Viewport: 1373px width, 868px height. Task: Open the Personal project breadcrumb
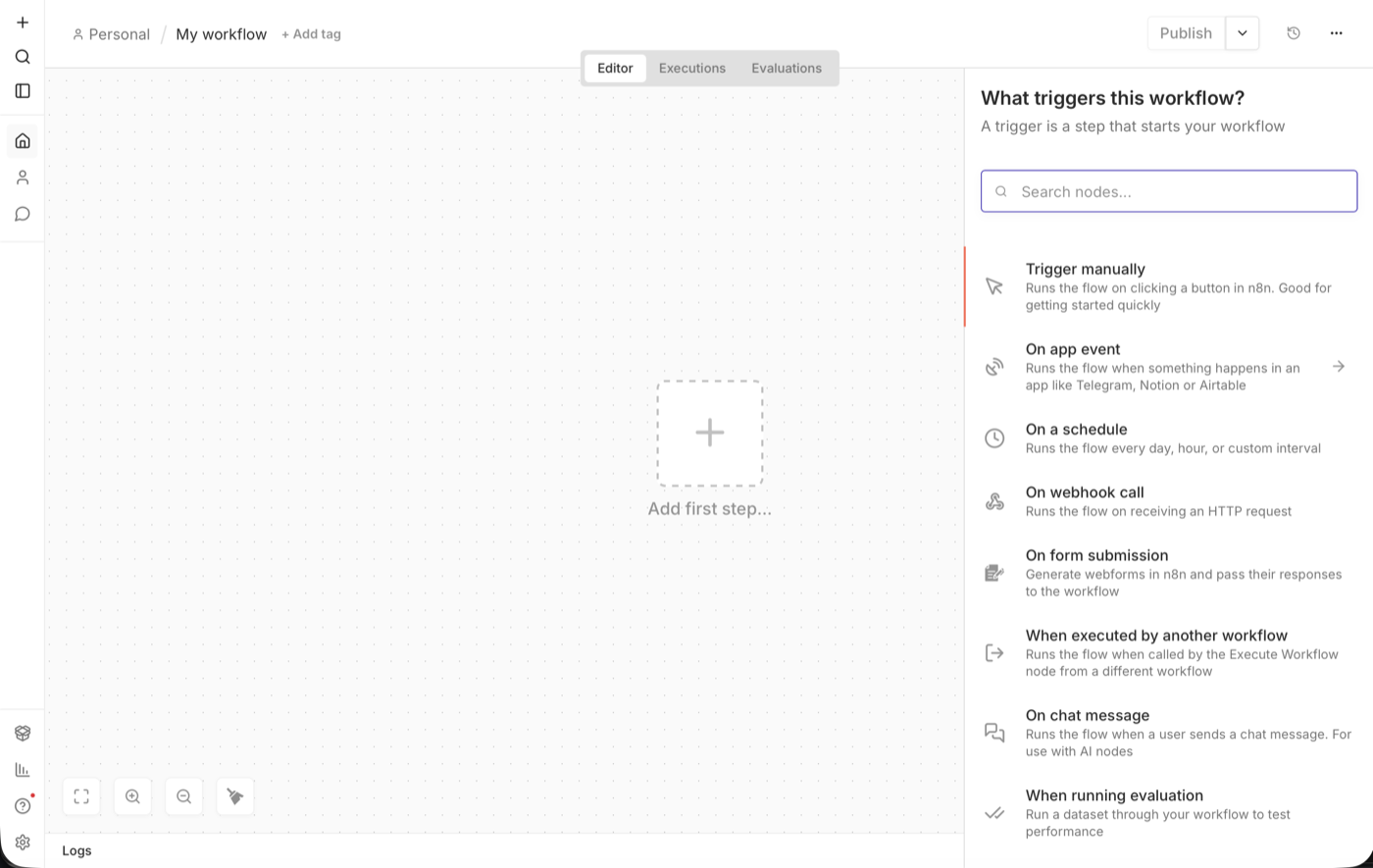click(111, 34)
